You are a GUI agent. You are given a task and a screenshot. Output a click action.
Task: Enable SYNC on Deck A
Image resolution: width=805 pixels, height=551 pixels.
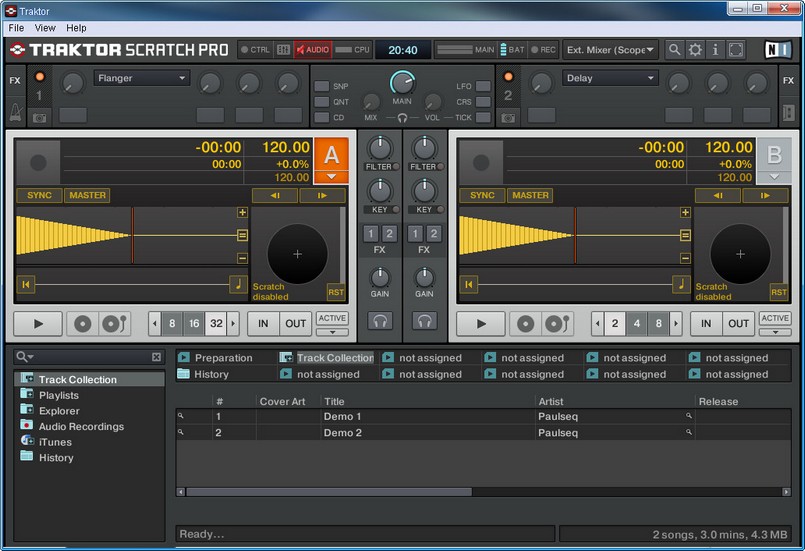coord(39,195)
